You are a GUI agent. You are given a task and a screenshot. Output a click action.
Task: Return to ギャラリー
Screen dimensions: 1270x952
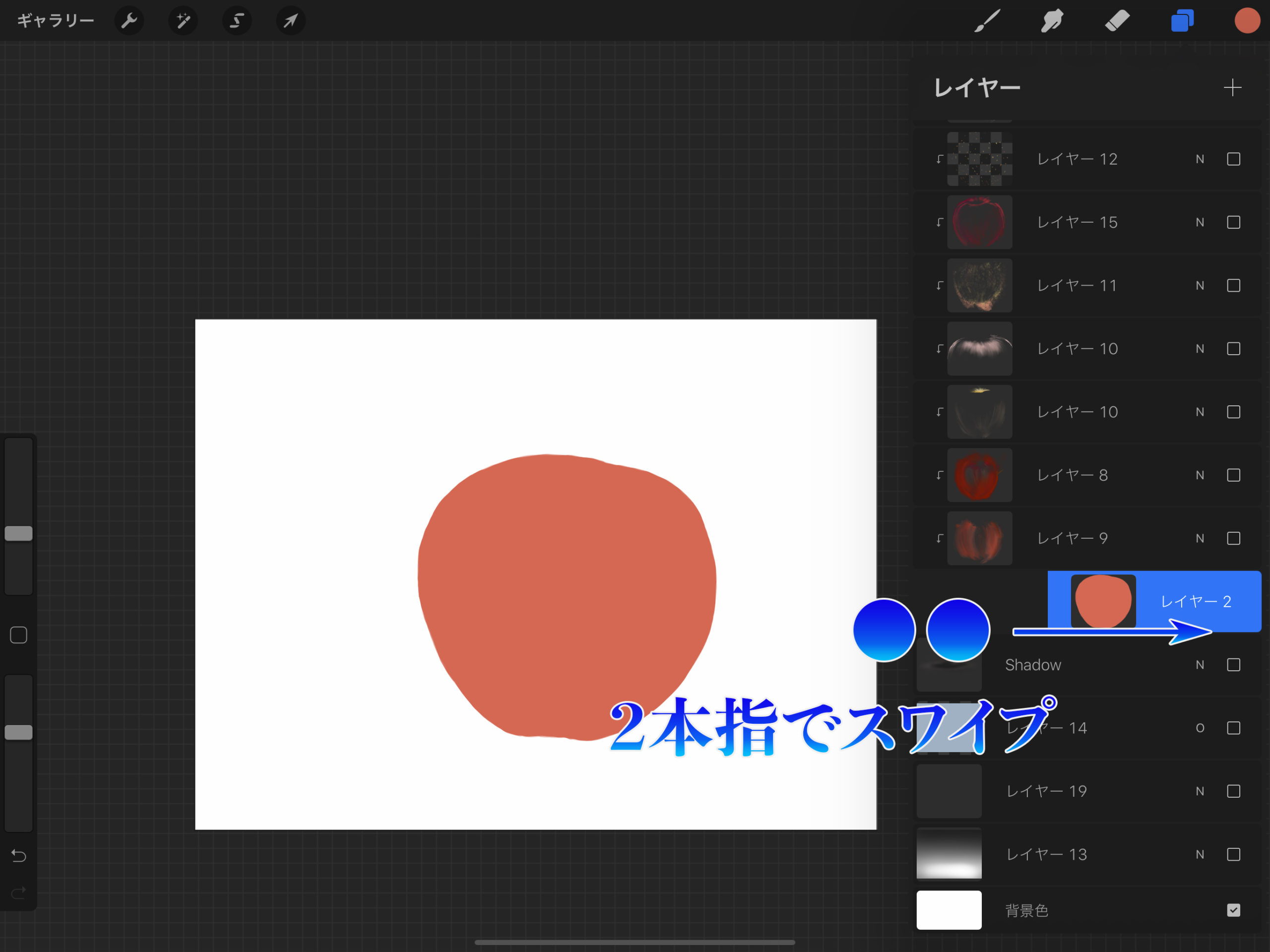tap(55, 21)
